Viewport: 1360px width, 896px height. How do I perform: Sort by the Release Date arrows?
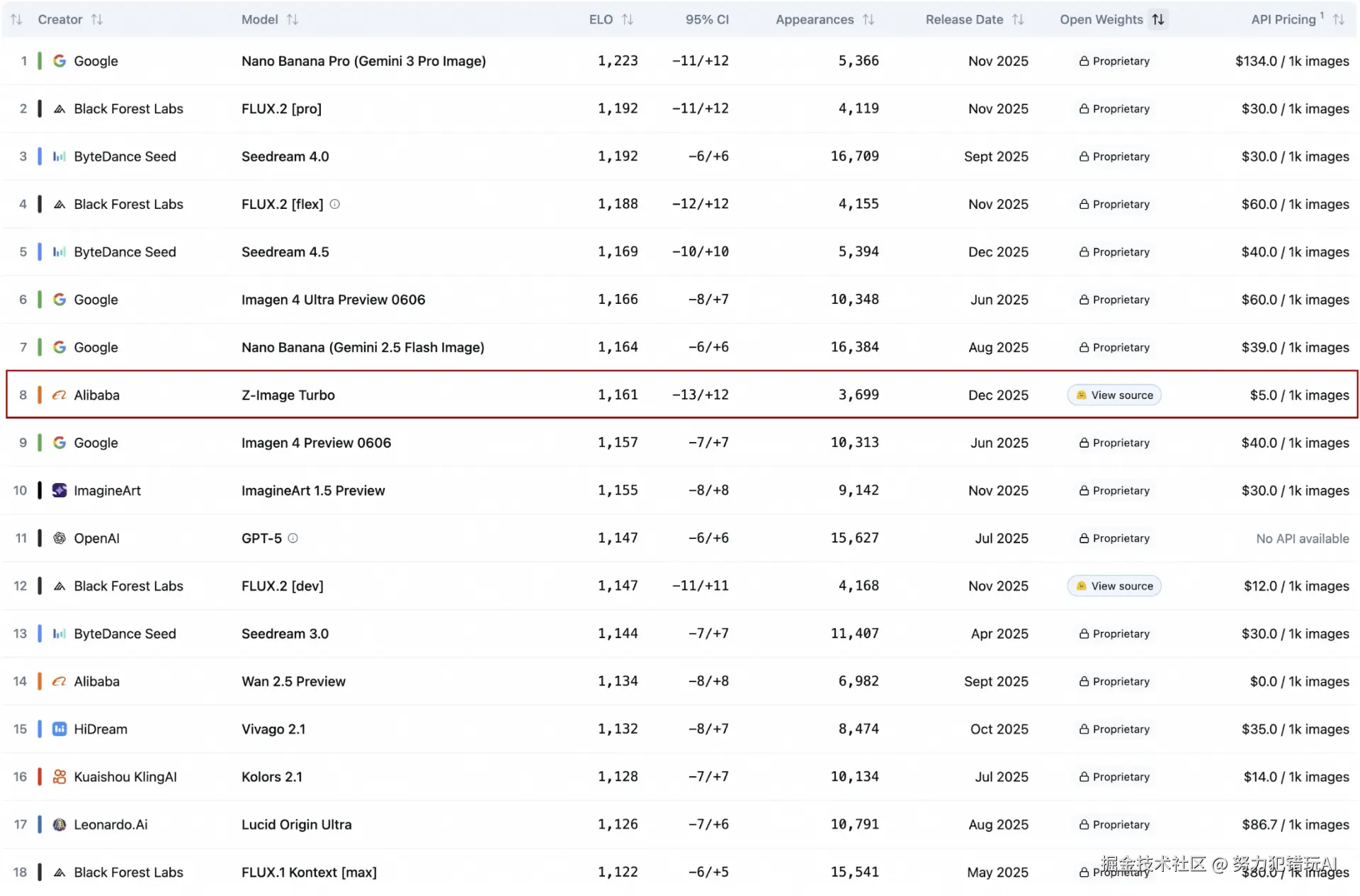[1018, 20]
